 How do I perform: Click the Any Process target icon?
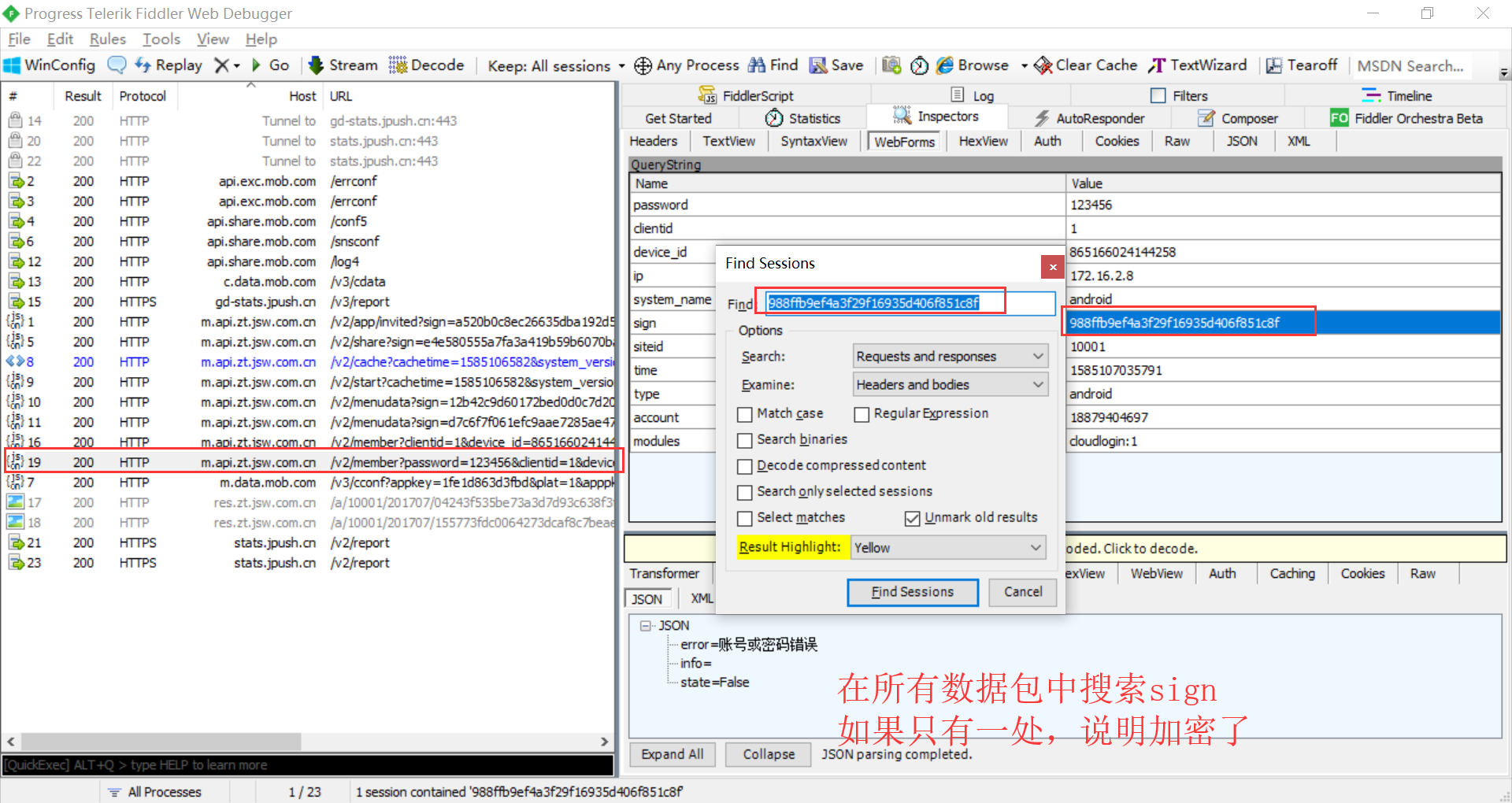point(643,65)
